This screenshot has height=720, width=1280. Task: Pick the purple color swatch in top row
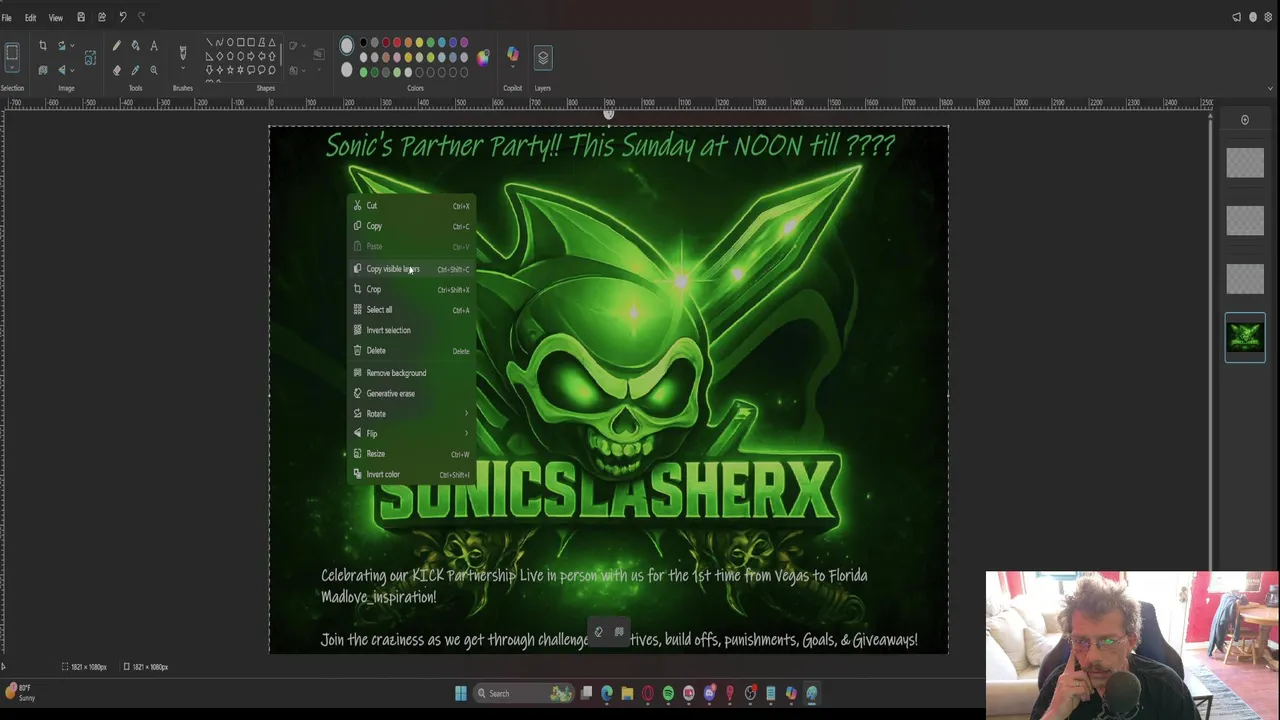tap(464, 42)
